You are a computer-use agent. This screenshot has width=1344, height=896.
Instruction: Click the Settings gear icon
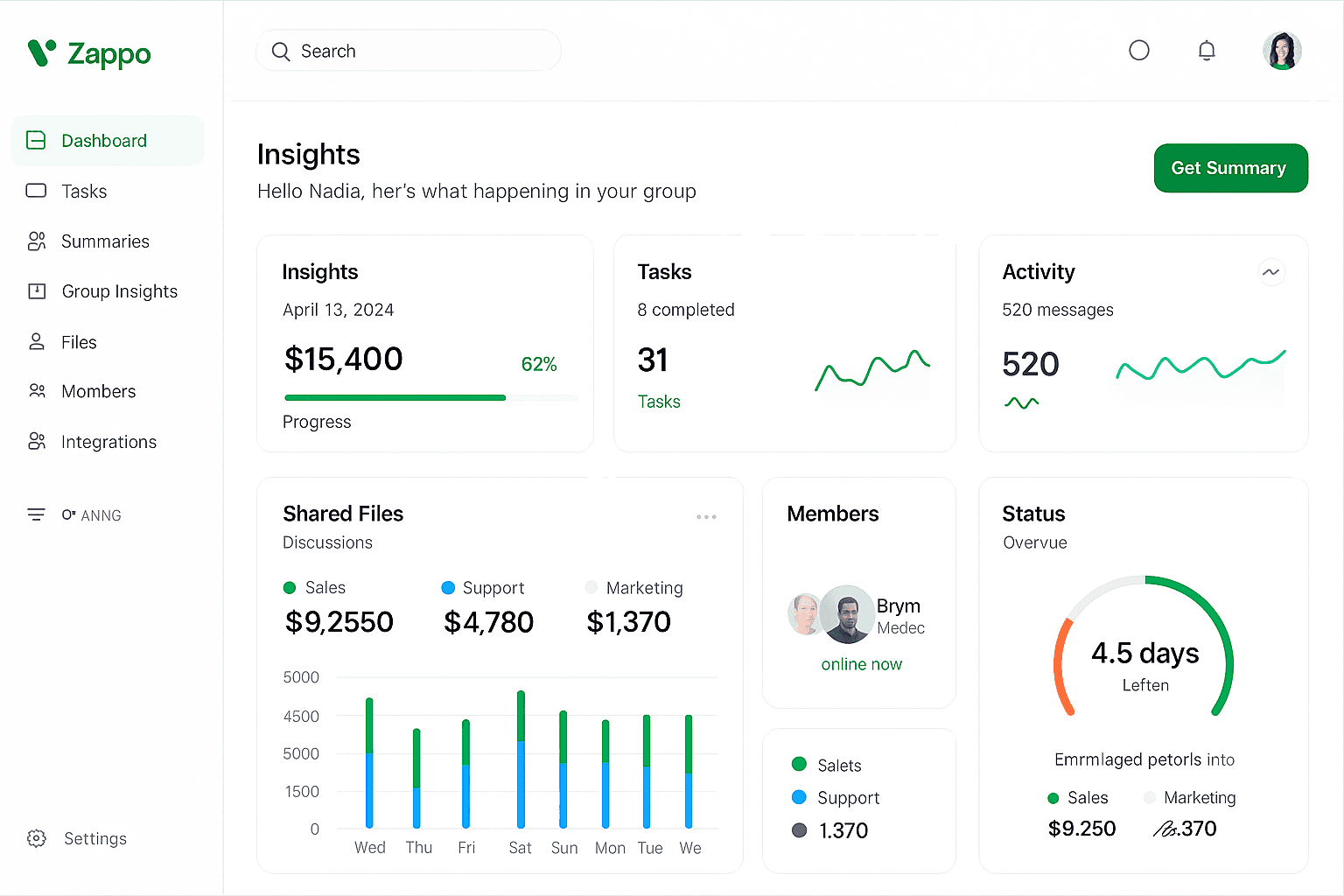pyautogui.click(x=36, y=838)
